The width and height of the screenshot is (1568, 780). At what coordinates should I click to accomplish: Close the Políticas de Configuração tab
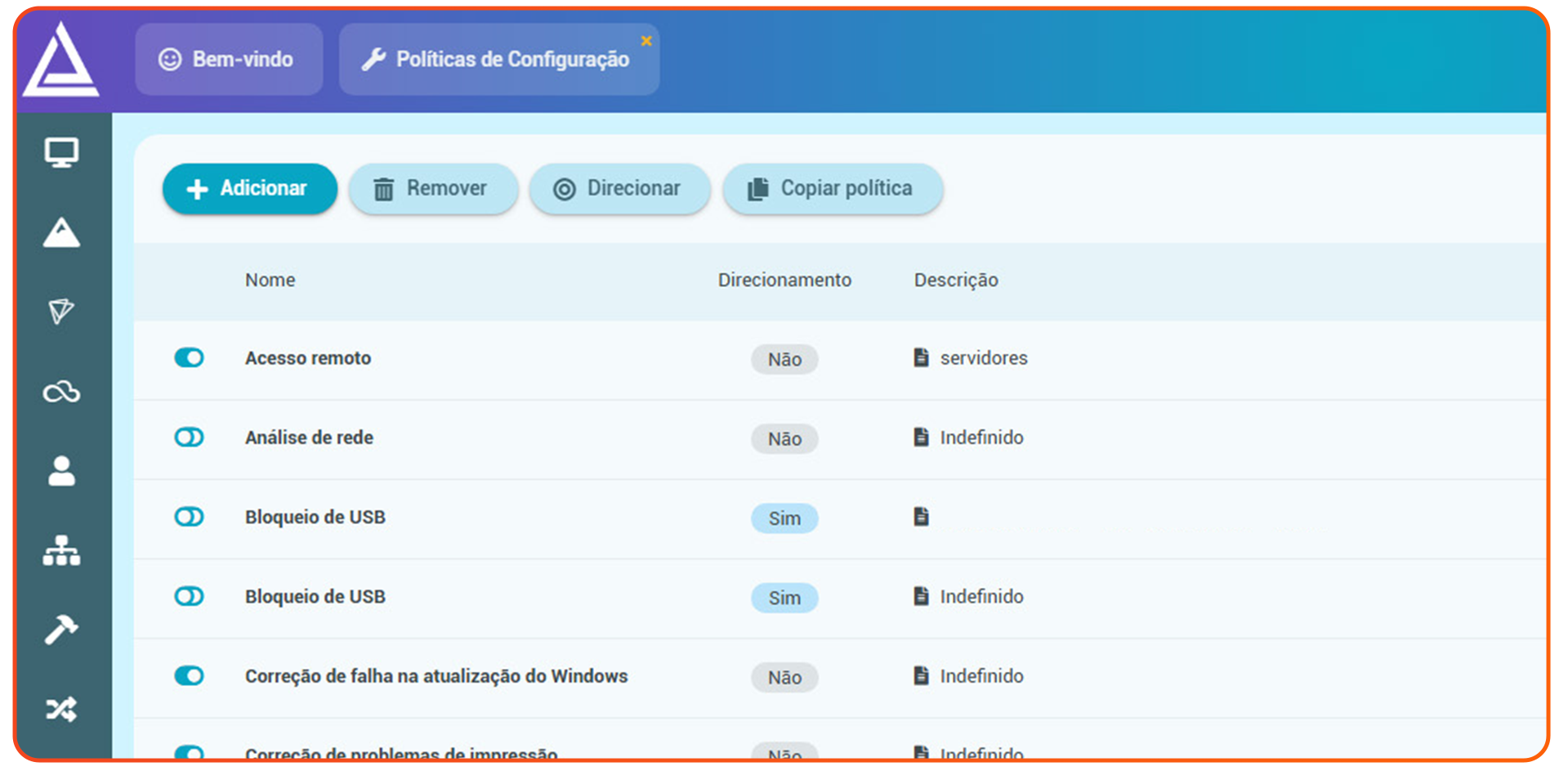(x=646, y=41)
